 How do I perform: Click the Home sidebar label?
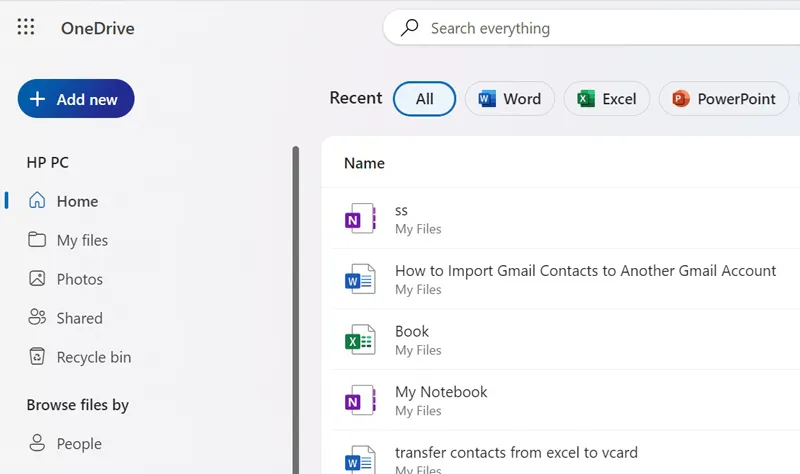click(x=78, y=202)
